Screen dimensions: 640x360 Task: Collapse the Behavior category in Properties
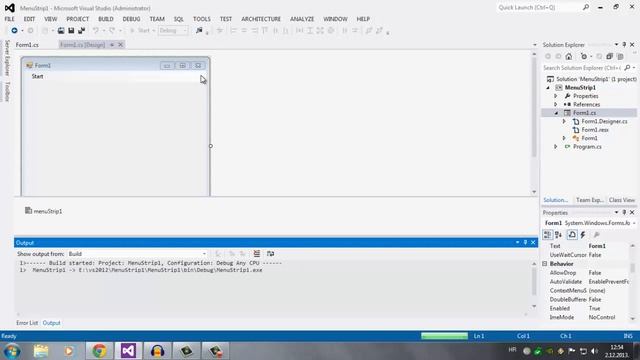[x=544, y=264]
